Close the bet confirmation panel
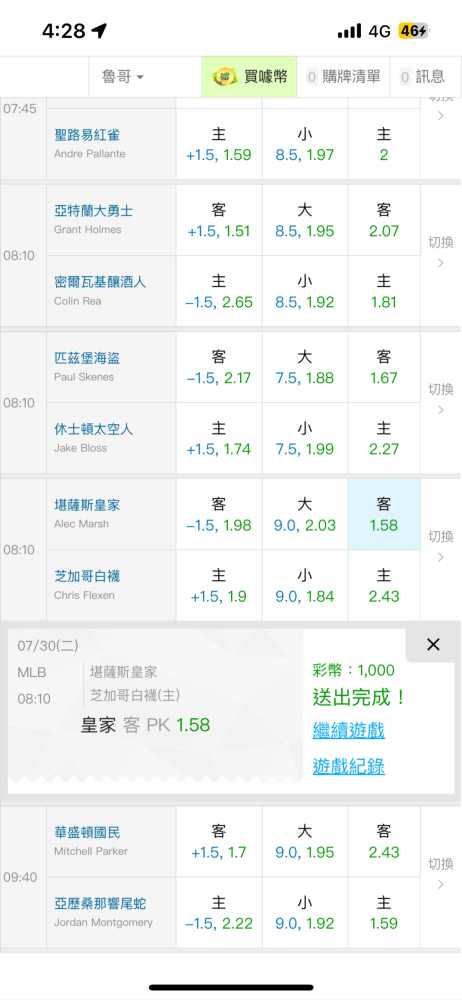Viewport: 462px width, 1000px height. [433, 645]
